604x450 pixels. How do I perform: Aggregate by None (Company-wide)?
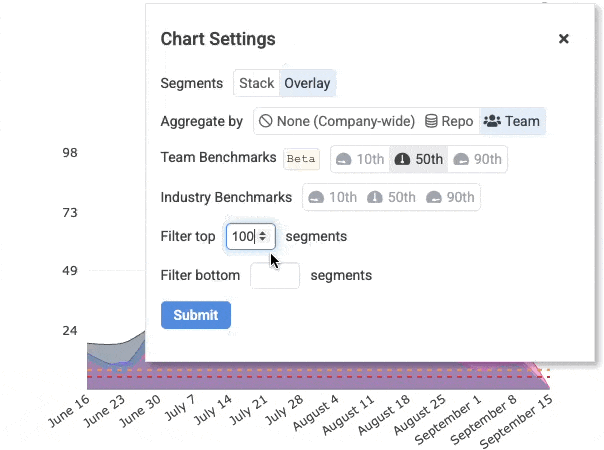(x=336, y=121)
